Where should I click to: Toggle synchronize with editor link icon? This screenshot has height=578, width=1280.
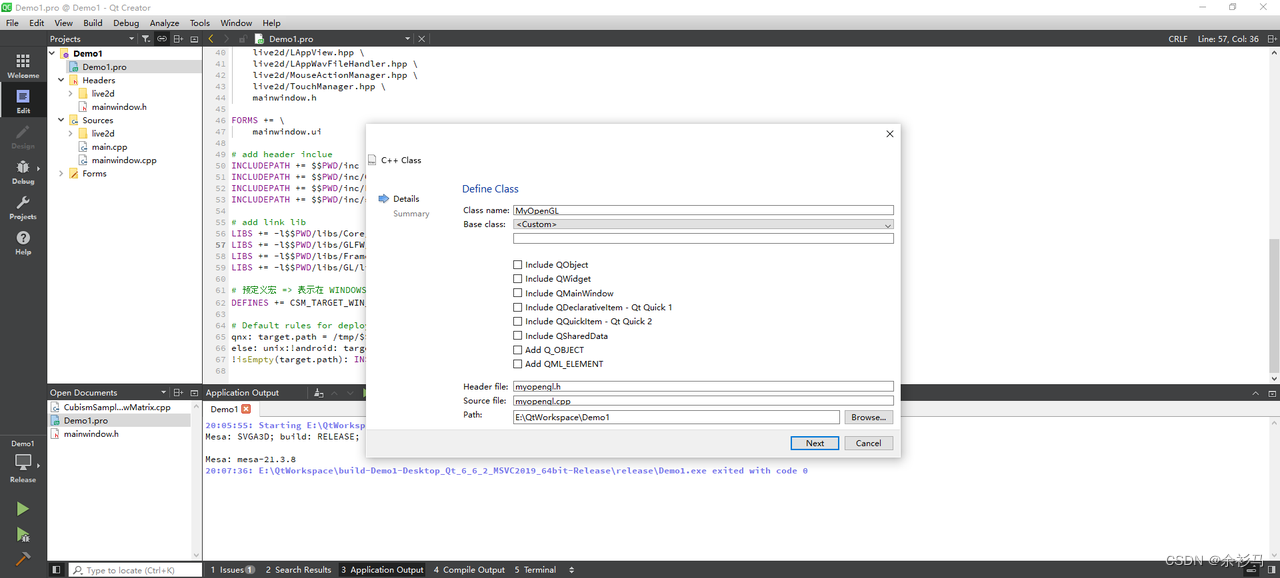coord(162,39)
